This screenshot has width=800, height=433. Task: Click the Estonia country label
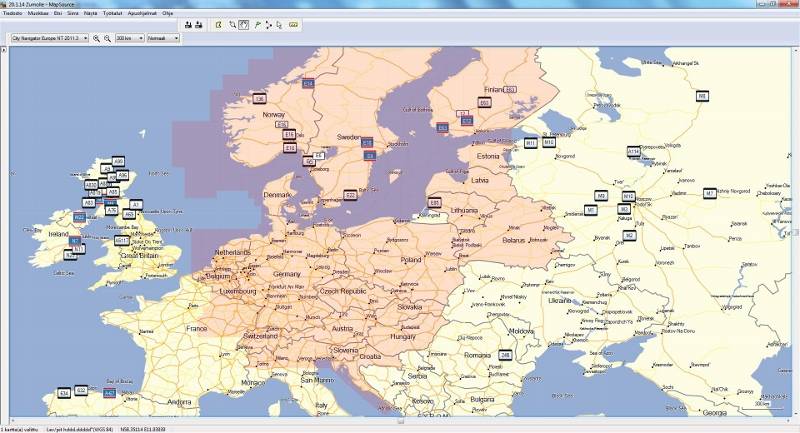(488, 156)
